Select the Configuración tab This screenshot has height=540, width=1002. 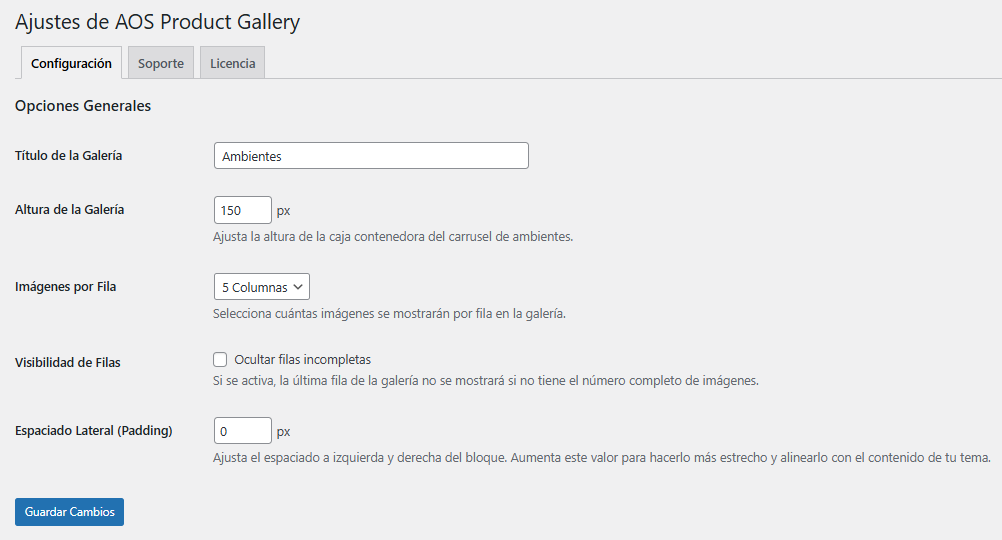[71, 63]
